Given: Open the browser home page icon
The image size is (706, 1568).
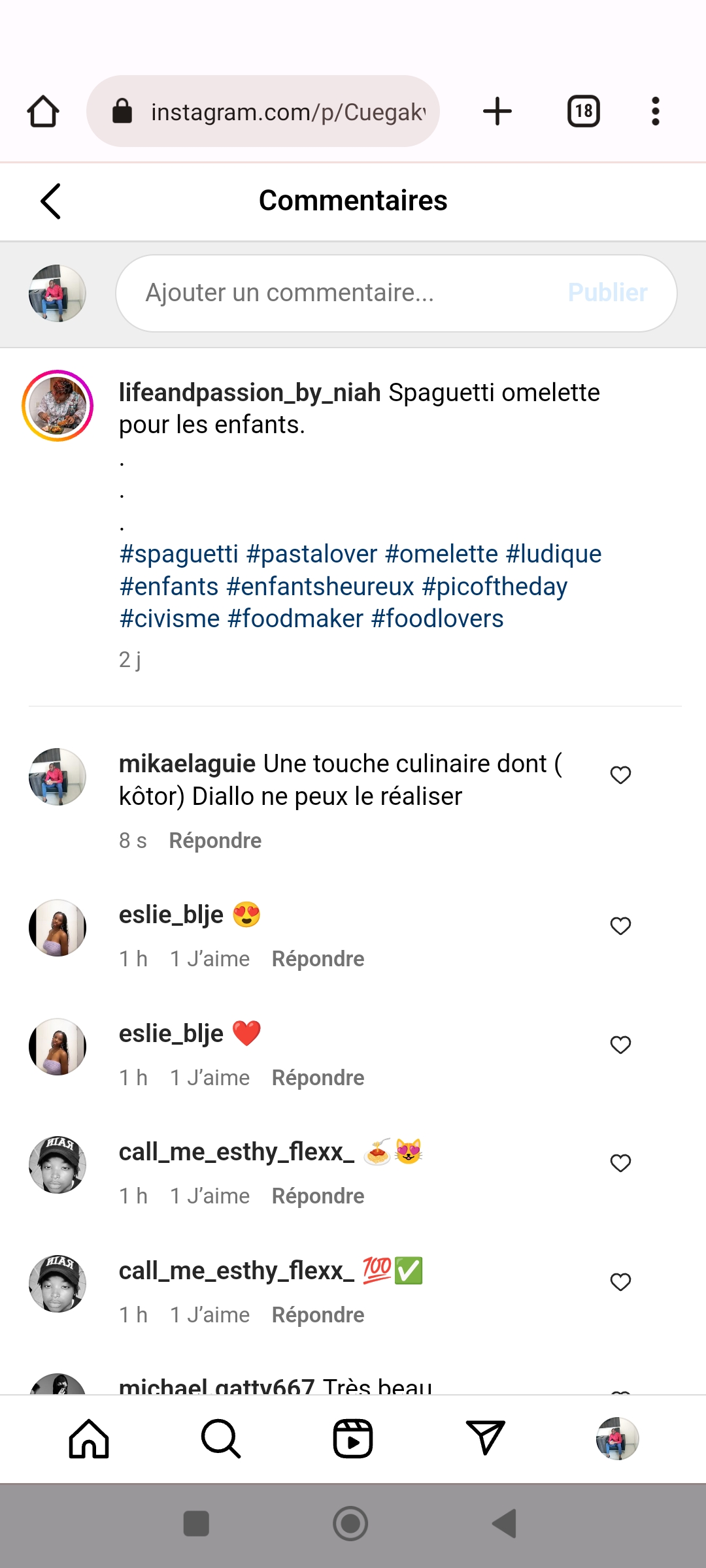Looking at the screenshot, I should coord(43,111).
